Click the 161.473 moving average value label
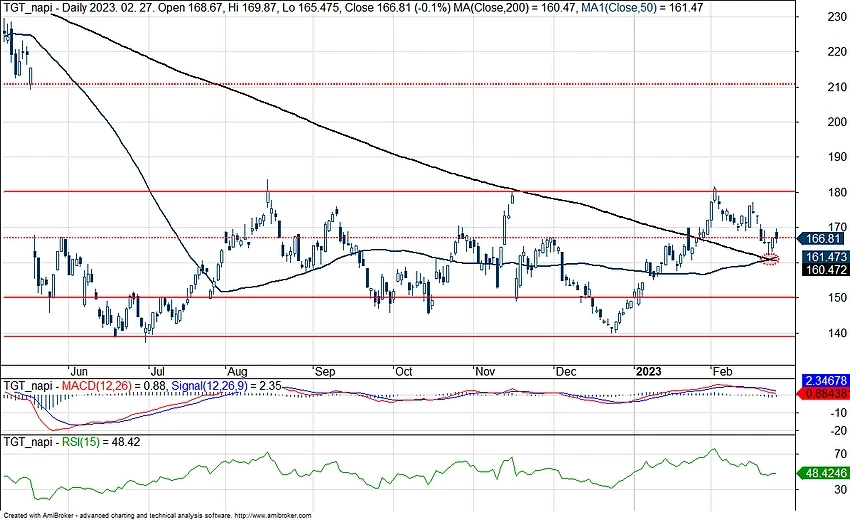 tap(826, 257)
